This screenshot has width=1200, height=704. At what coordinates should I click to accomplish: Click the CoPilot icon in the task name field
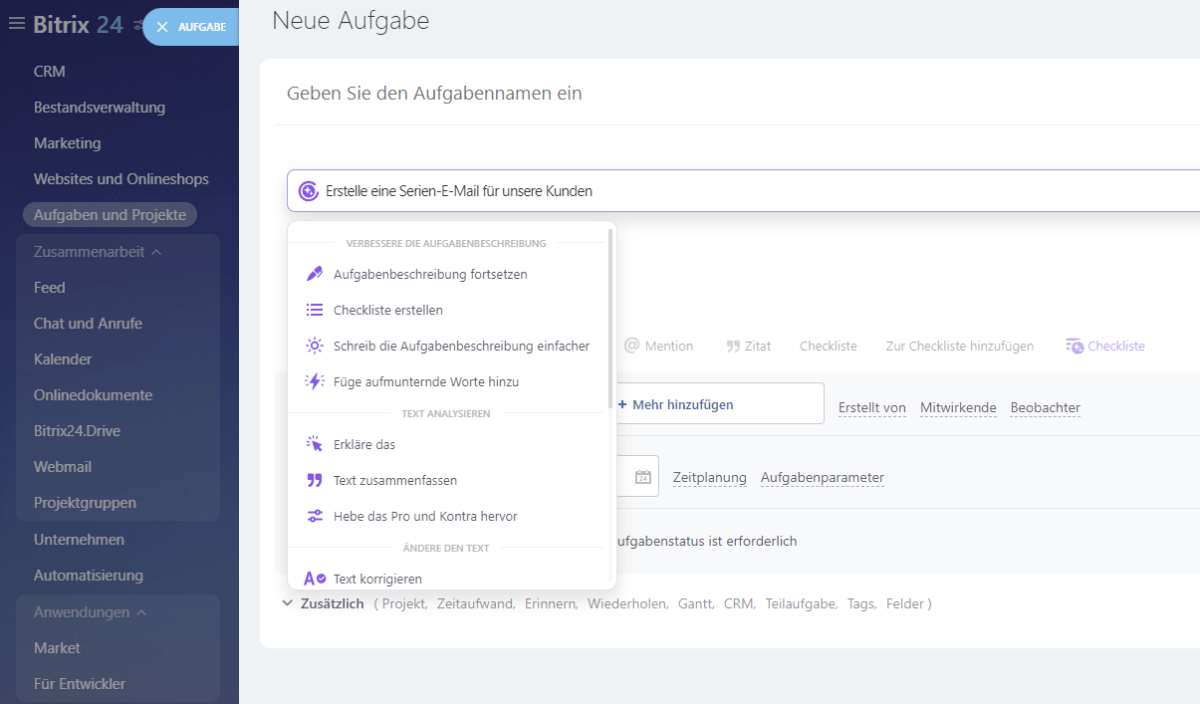pyautogui.click(x=307, y=190)
